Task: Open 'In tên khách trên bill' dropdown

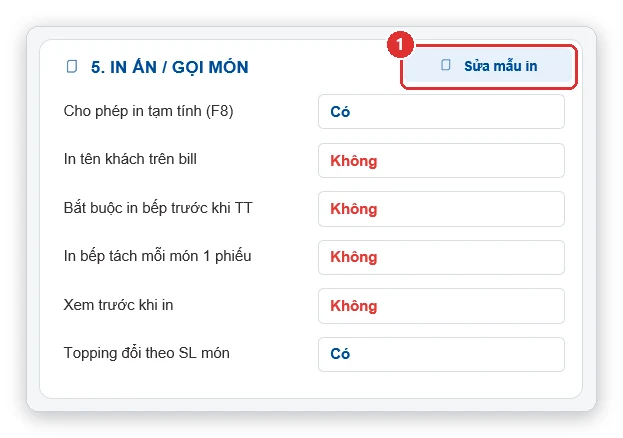Action: (441, 161)
